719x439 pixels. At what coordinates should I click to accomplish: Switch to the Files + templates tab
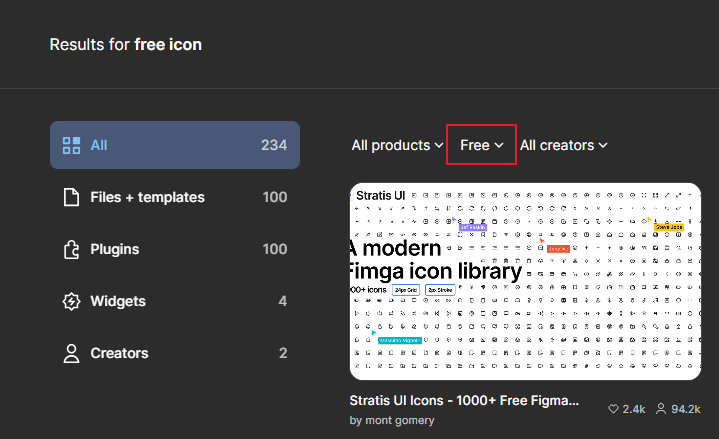(x=175, y=197)
